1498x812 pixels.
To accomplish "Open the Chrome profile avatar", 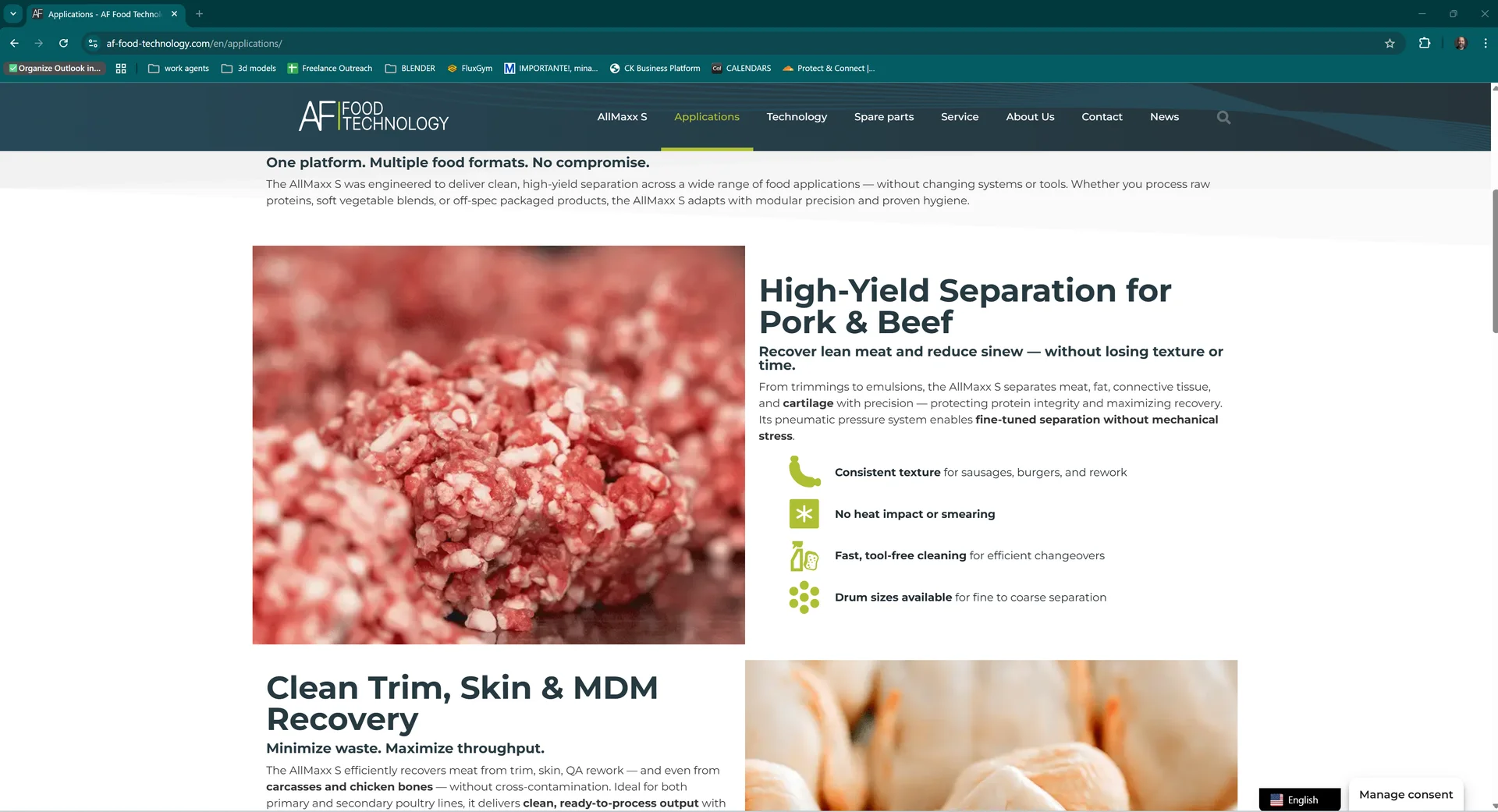I will click(x=1461, y=44).
